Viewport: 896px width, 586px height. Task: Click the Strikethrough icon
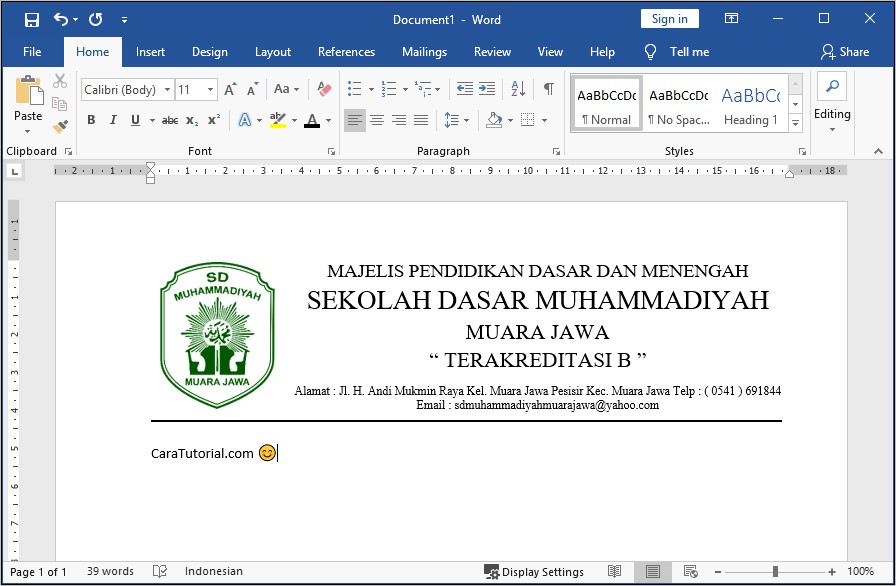pos(170,120)
